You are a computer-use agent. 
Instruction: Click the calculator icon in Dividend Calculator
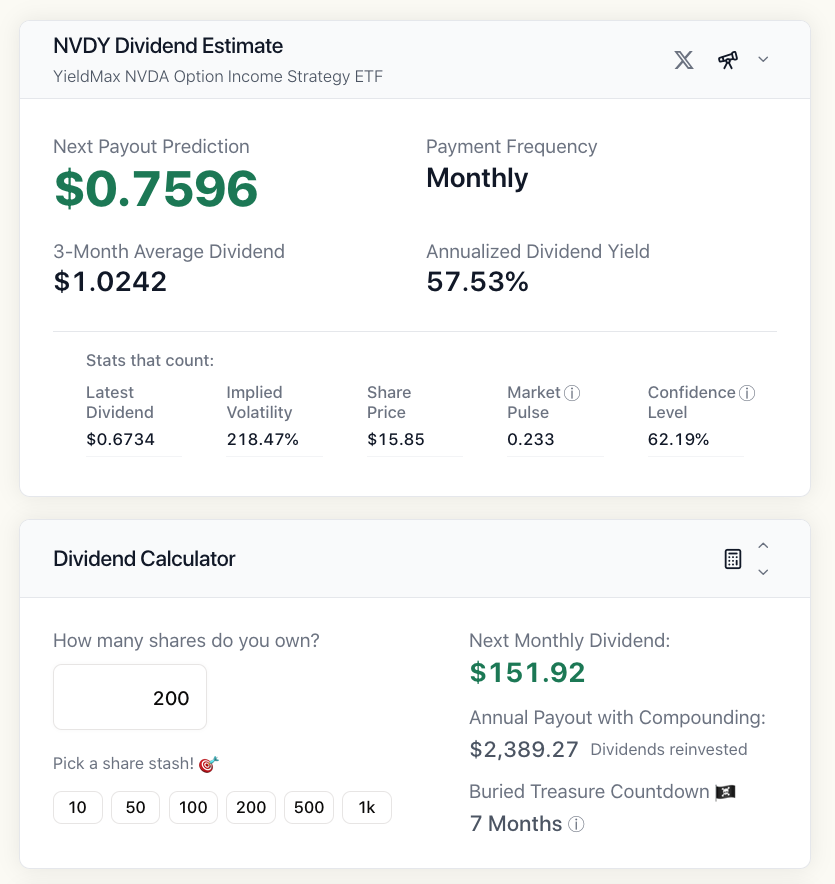pyautogui.click(x=733, y=559)
